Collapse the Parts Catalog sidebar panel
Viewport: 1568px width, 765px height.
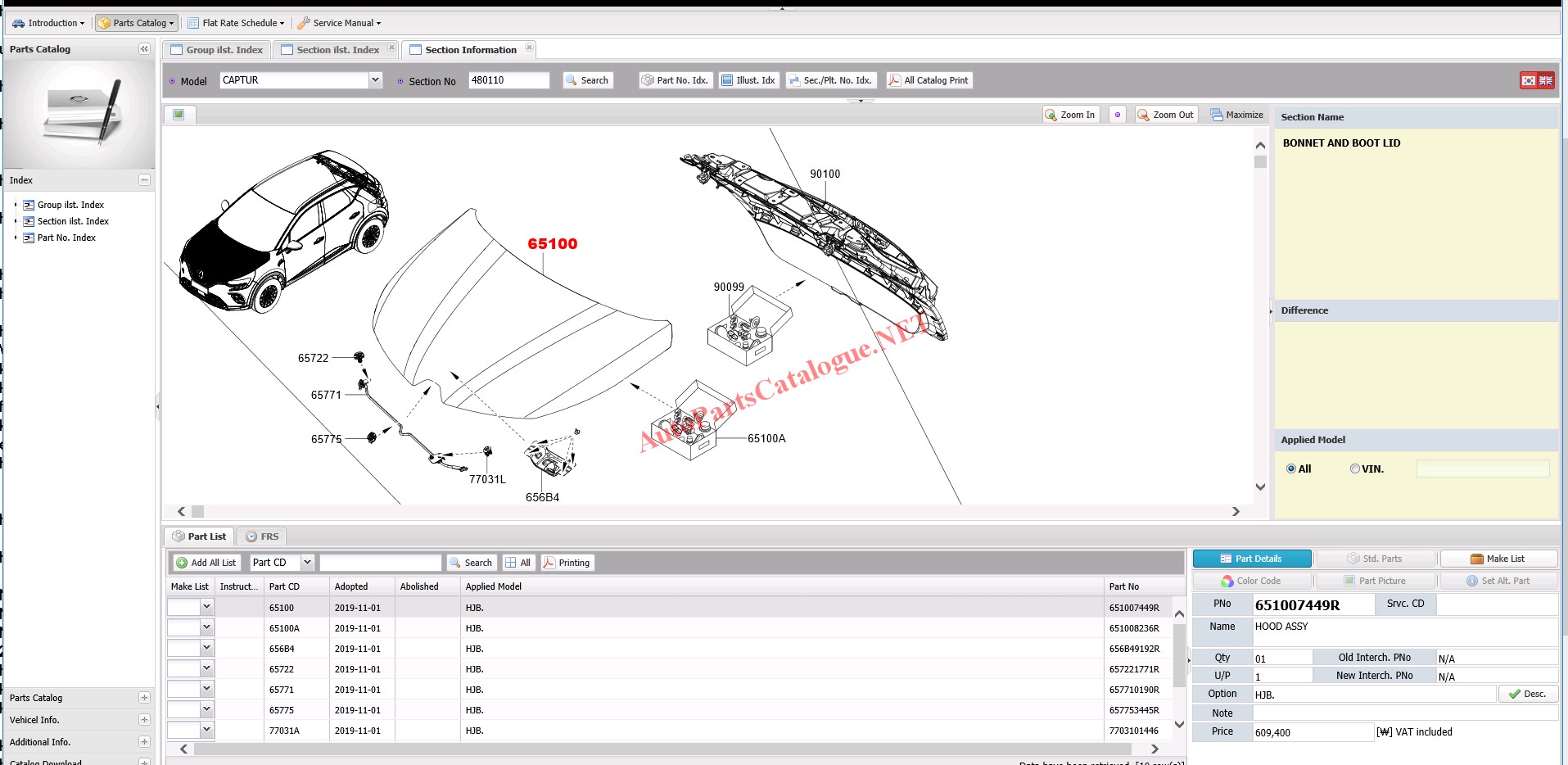(x=144, y=49)
